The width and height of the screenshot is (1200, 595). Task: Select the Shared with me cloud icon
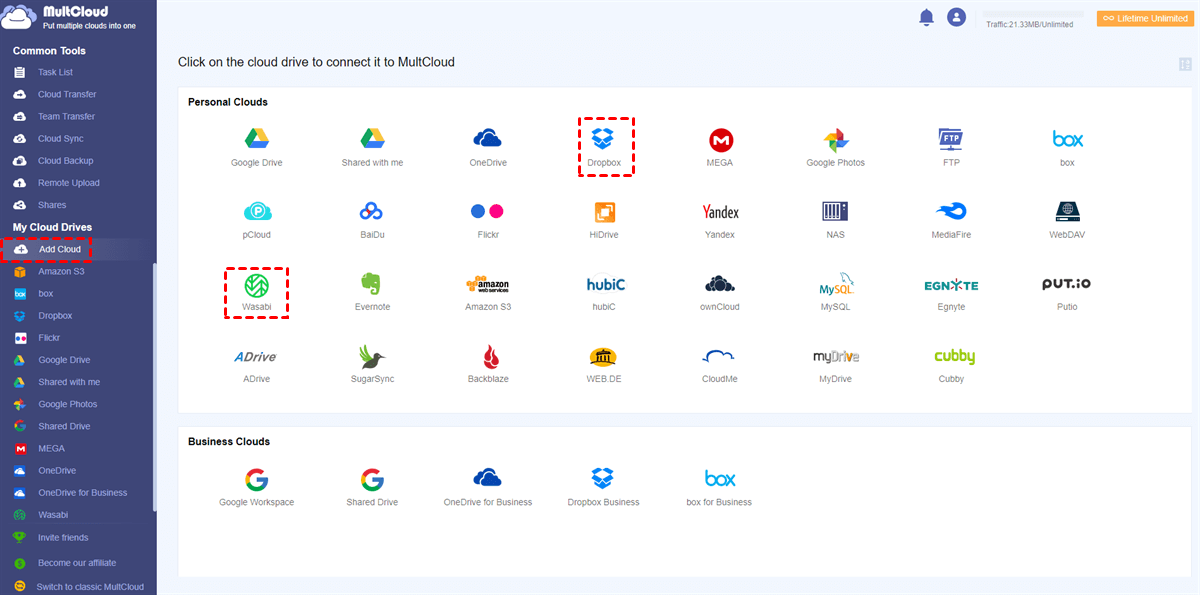[x=372, y=146]
